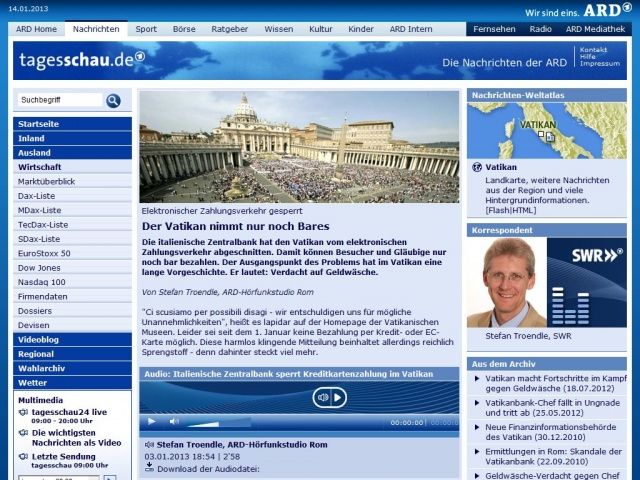
Task: Click the download icon for Audiodatei
Action: tap(149, 468)
